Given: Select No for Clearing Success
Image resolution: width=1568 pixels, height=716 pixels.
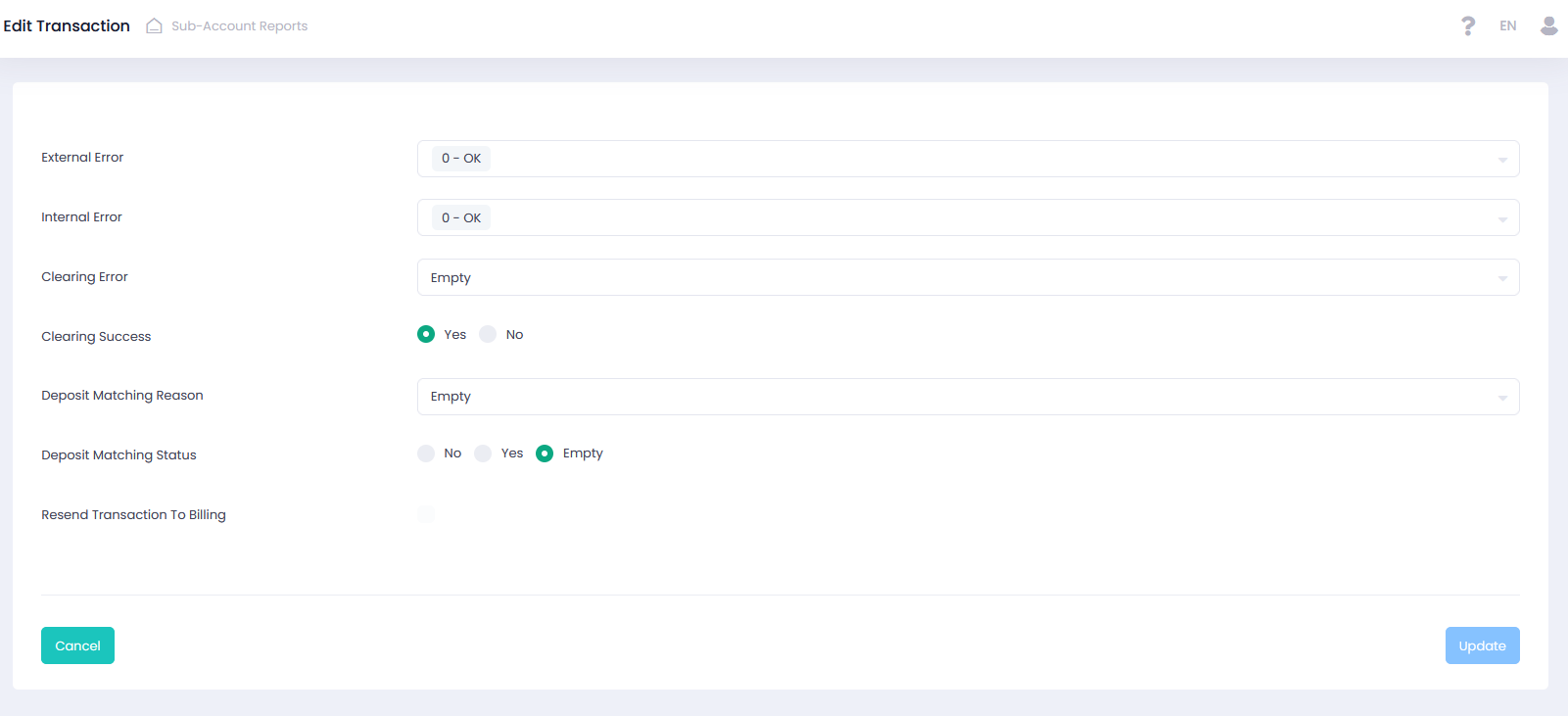Looking at the screenshot, I should 488,335.
